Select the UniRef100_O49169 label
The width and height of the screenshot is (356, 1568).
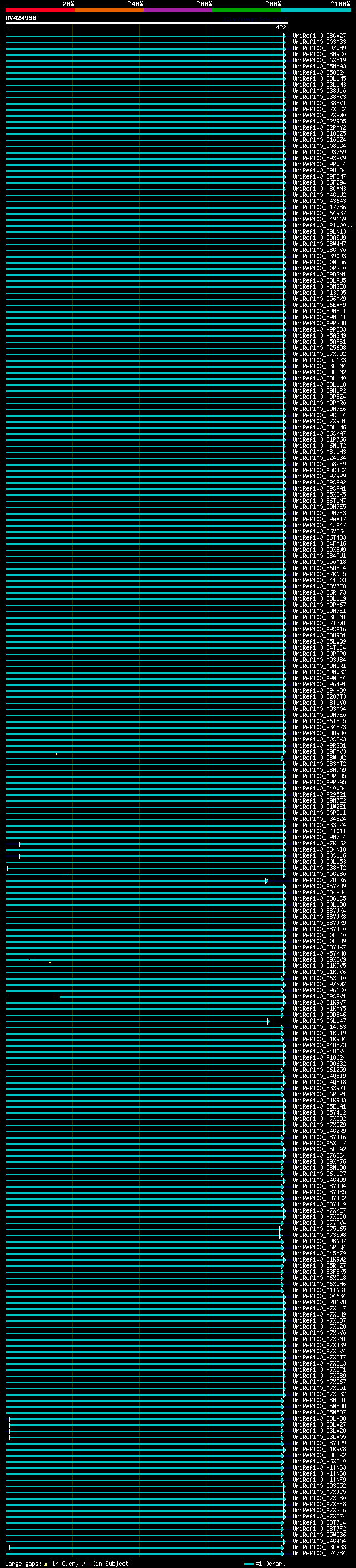pos(319,219)
